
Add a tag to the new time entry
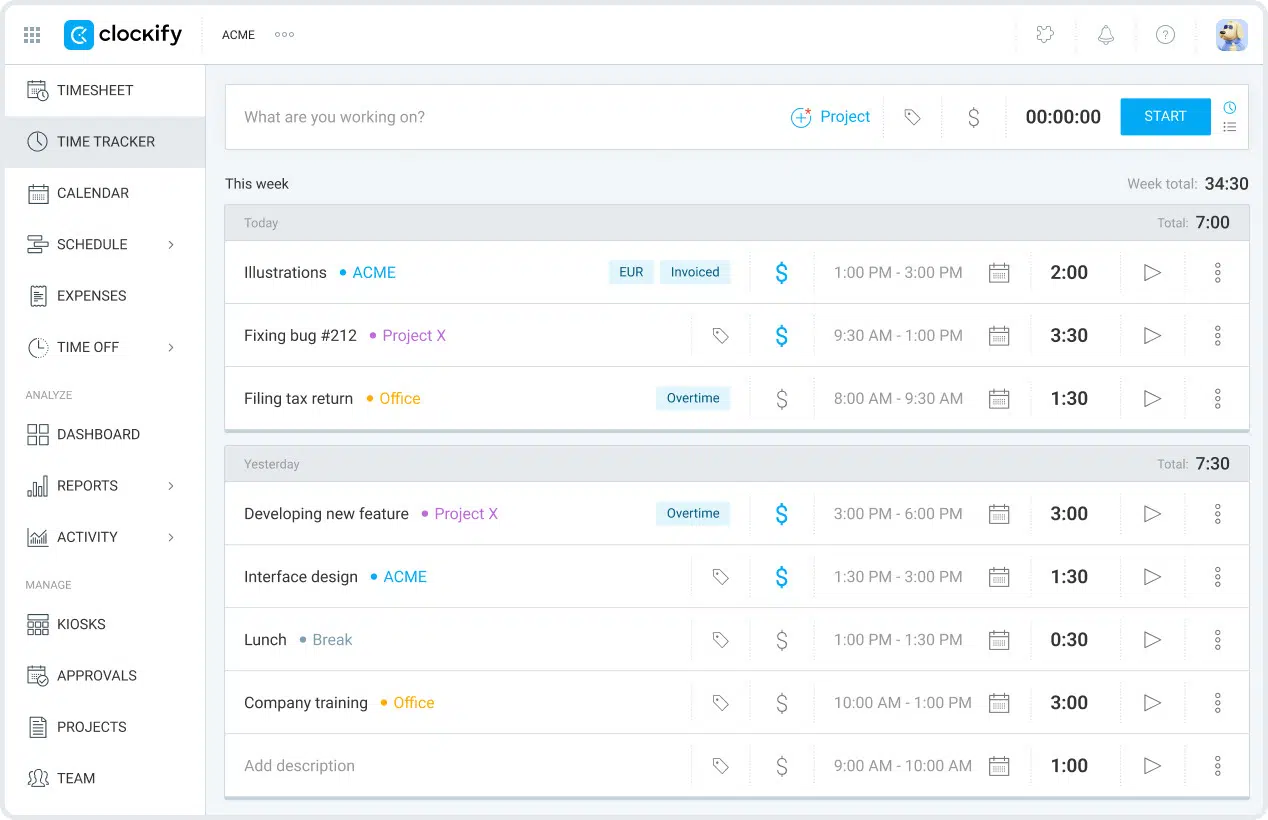(x=912, y=117)
